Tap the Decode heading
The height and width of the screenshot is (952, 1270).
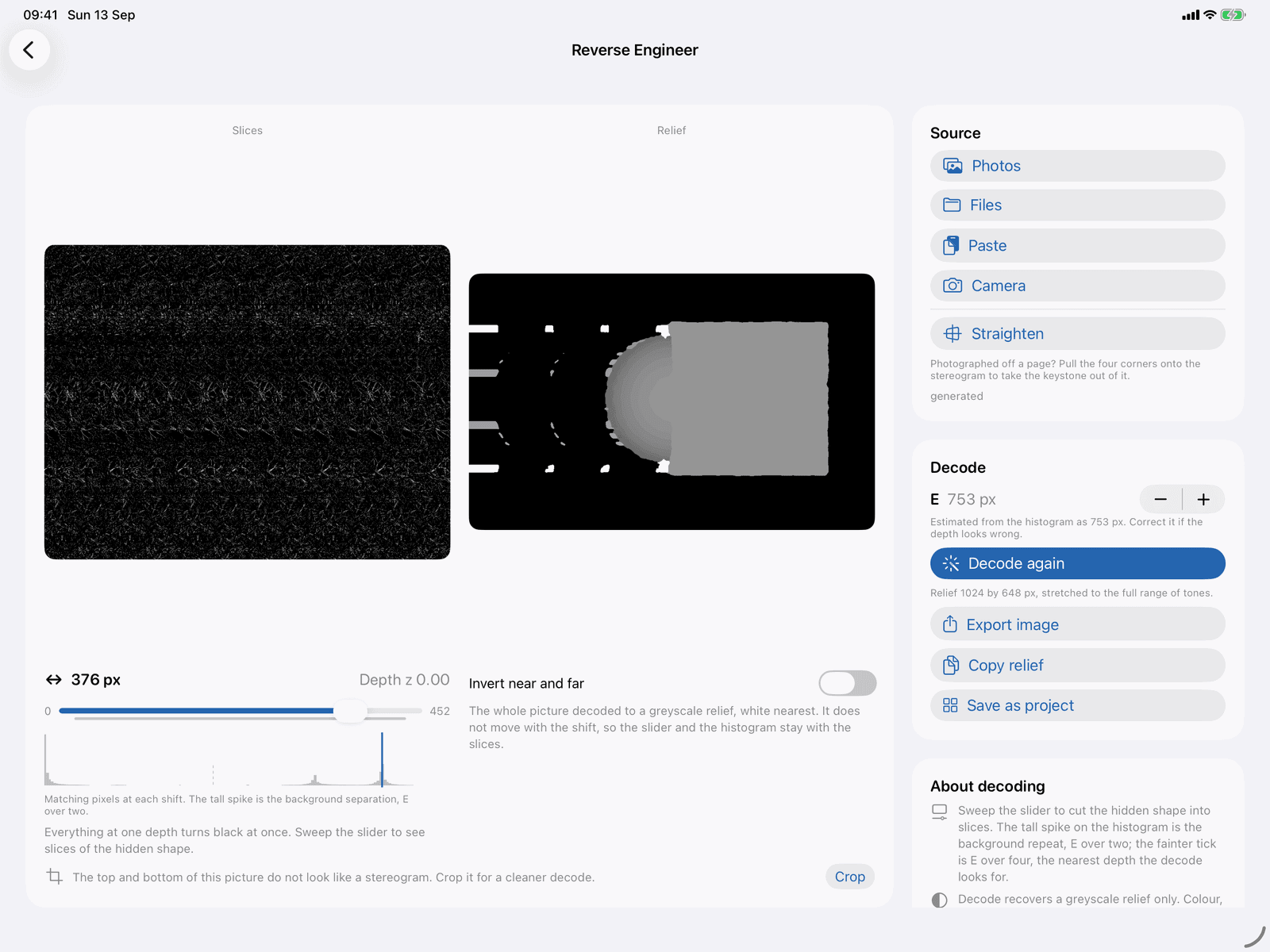pyautogui.click(x=958, y=467)
